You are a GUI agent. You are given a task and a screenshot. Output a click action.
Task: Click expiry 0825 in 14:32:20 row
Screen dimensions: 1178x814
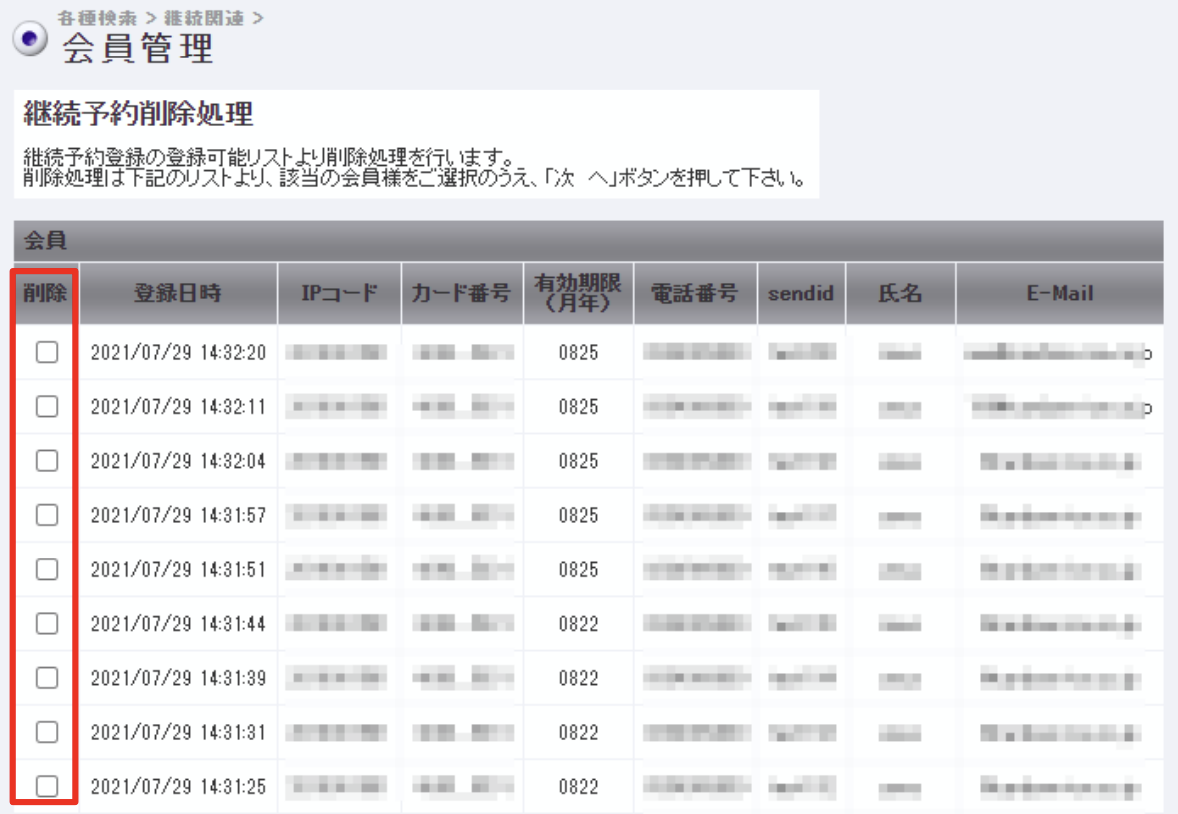578,353
